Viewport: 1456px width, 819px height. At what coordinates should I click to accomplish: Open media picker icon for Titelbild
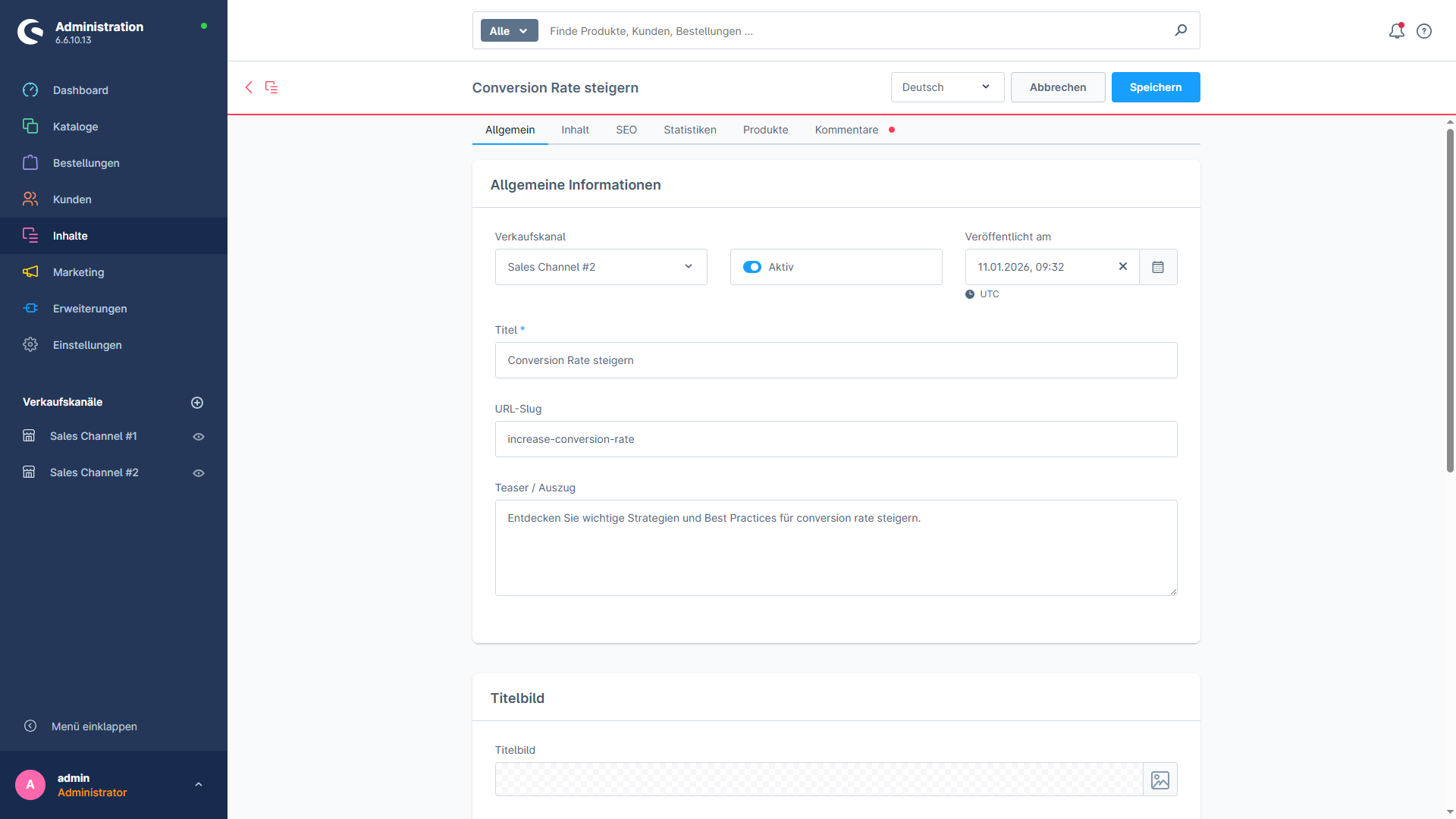(1160, 780)
